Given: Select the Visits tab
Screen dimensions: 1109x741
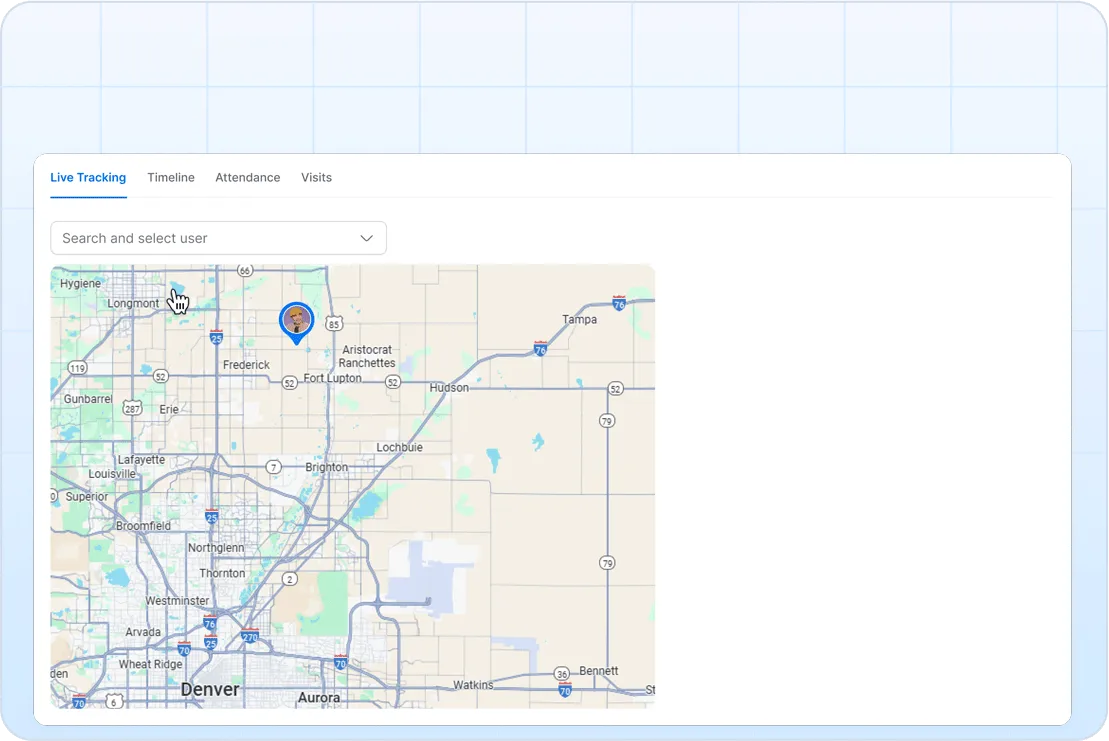Looking at the screenshot, I should 316,177.
